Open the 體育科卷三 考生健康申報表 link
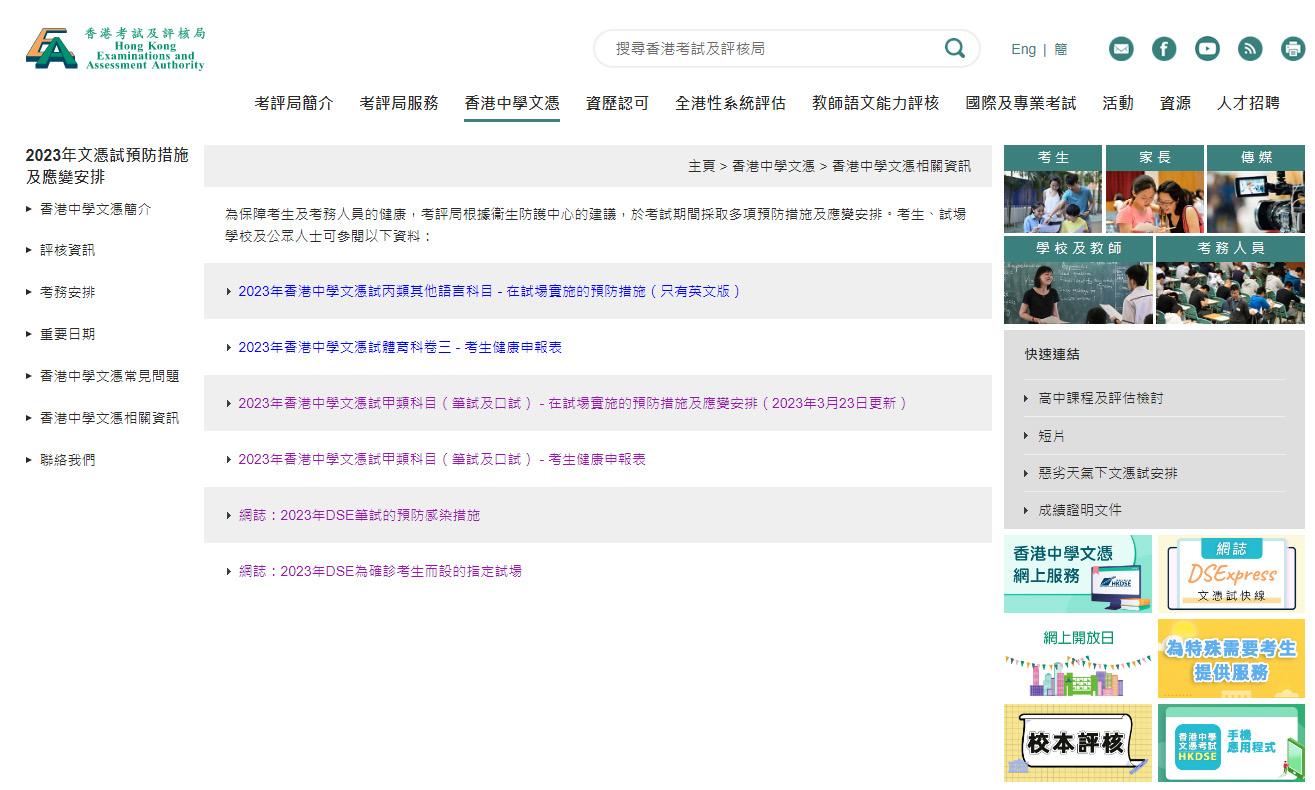The image size is (1315, 790). 399,347
